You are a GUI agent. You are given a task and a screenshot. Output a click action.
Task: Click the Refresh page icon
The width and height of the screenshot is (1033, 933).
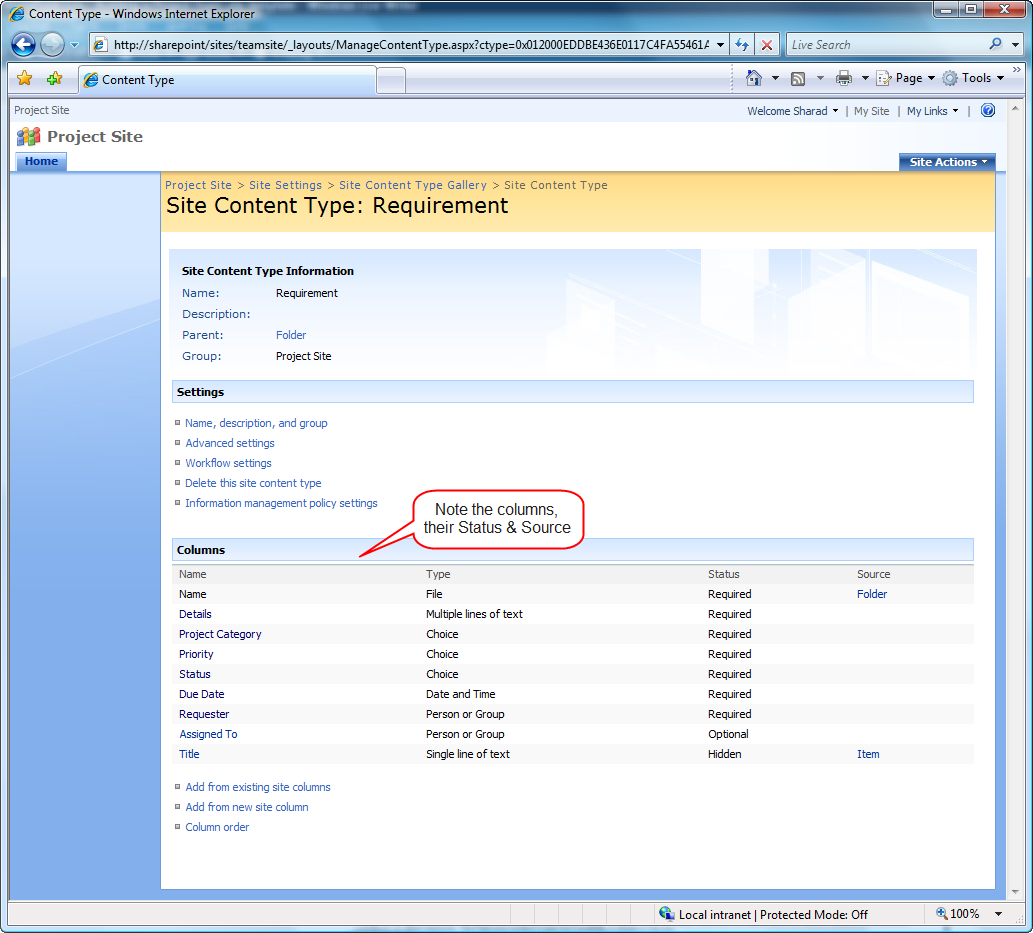(742, 45)
